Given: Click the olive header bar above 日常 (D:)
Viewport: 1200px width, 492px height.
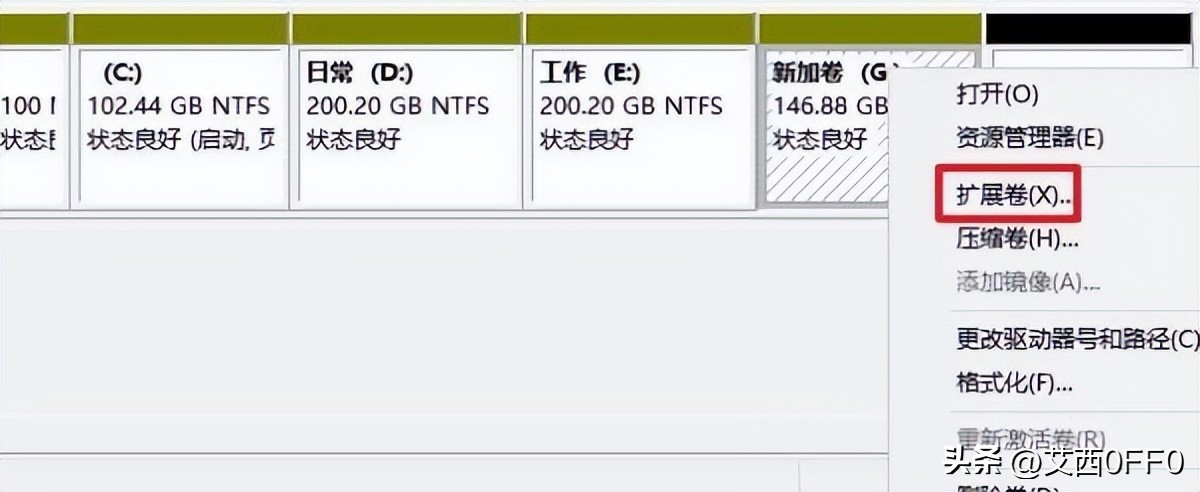Looking at the screenshot, I should (406, 29).
